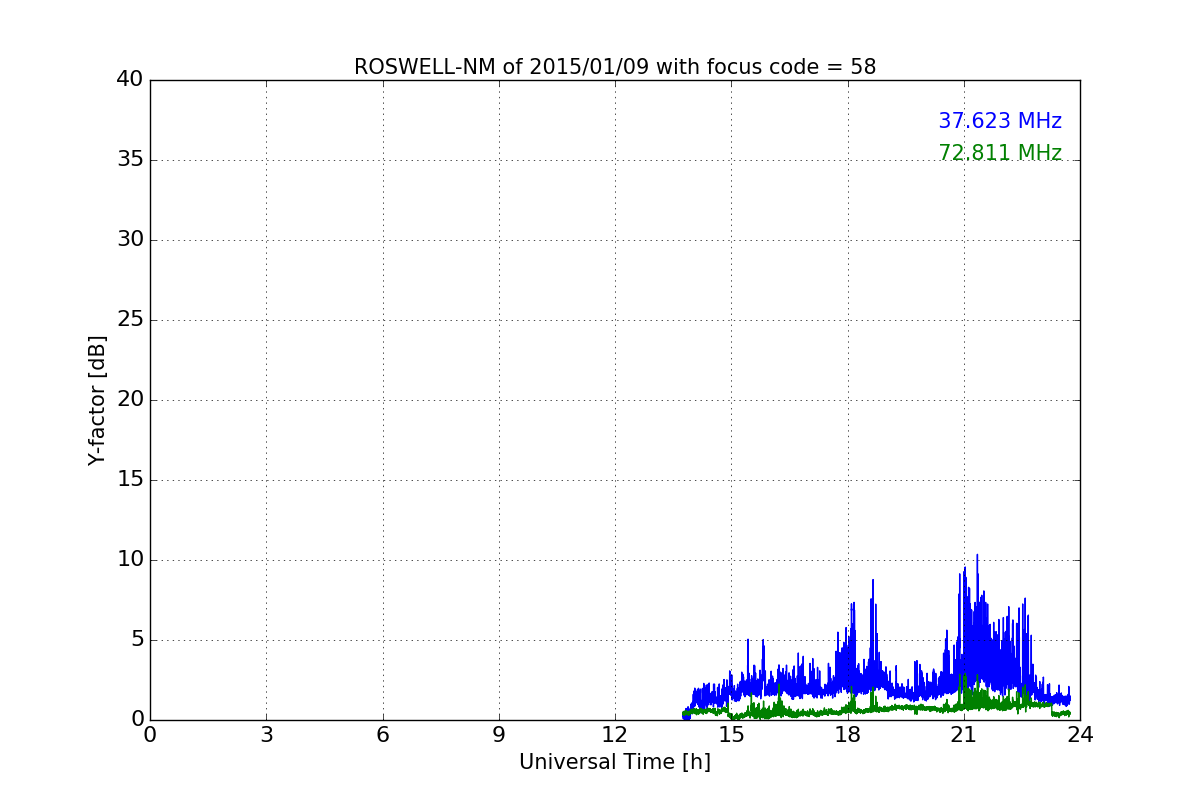
Task: Click the 3 tick label on x-axis
Action: pos(266,735)
